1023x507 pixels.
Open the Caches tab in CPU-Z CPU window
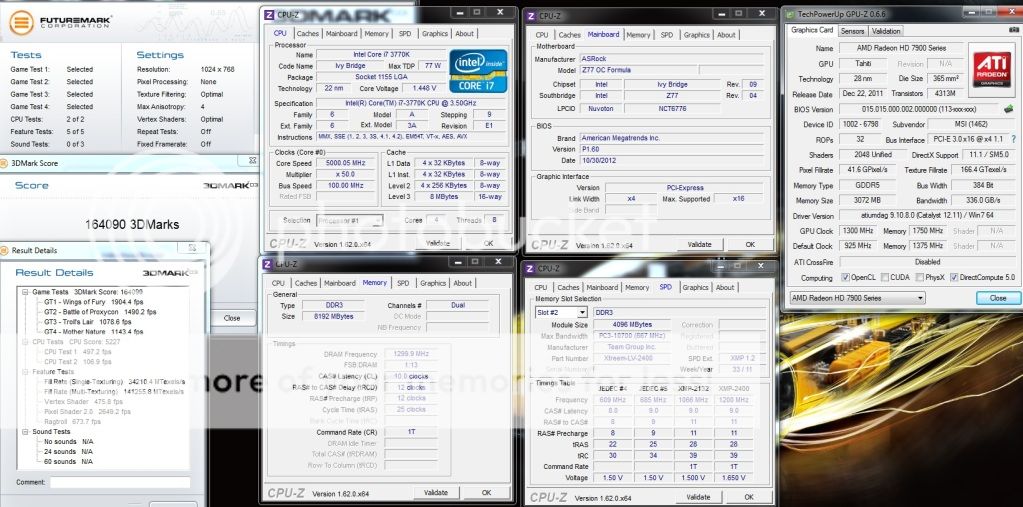pos(307,34)
